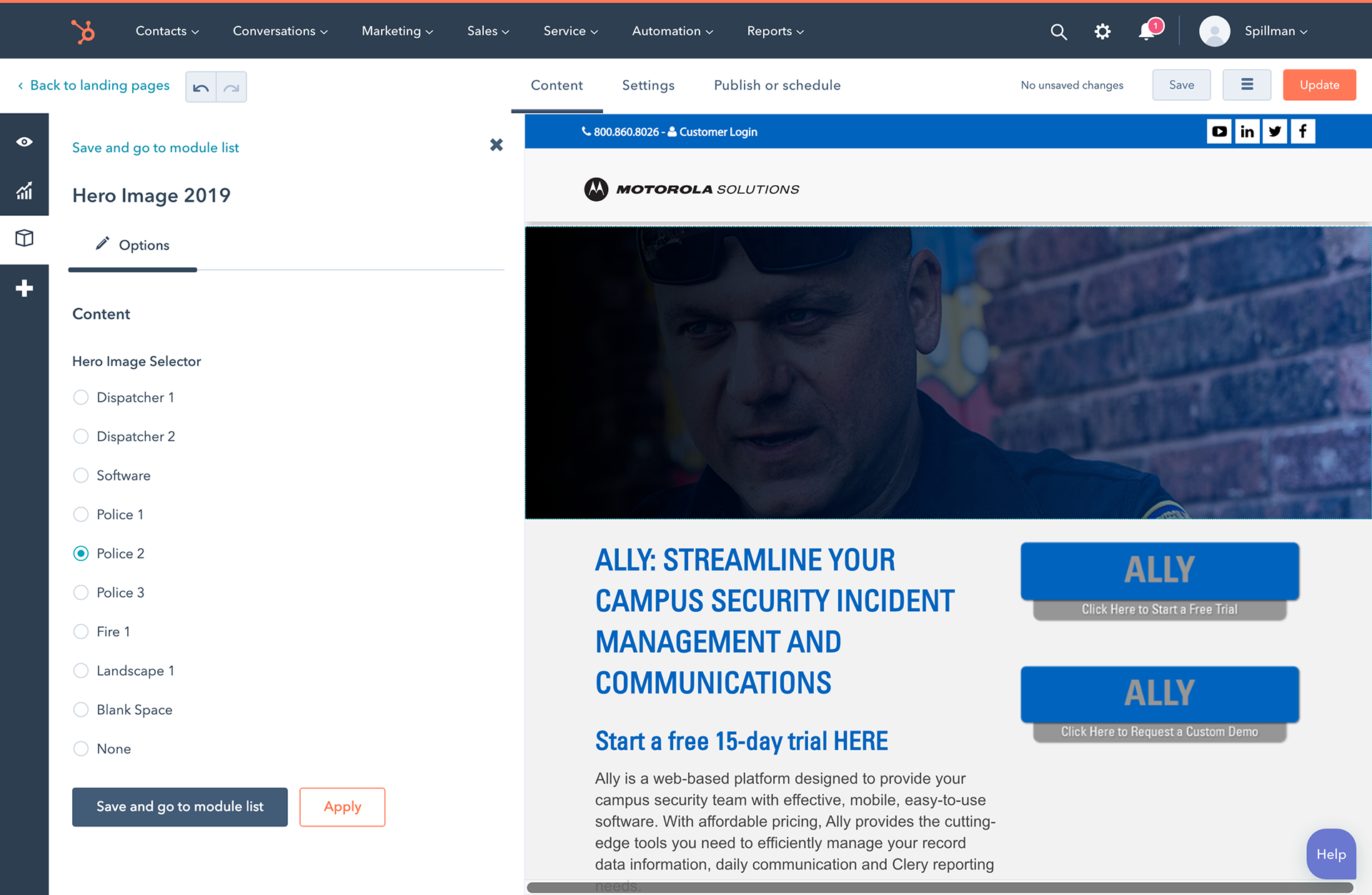Open the modules cube icon in sidebar

click(24, 238)
